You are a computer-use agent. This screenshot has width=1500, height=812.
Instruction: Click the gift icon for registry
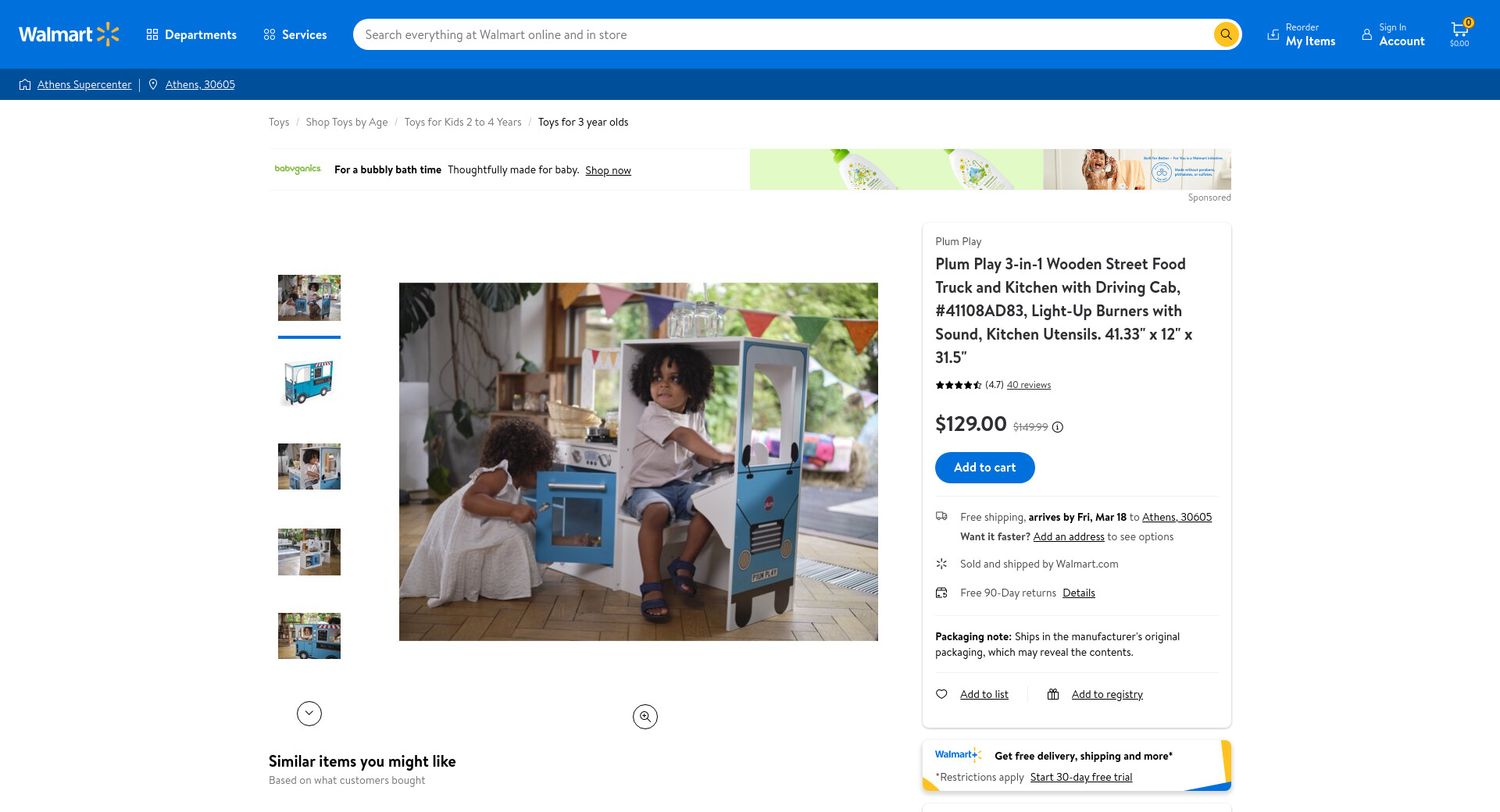coord(1053,694)
